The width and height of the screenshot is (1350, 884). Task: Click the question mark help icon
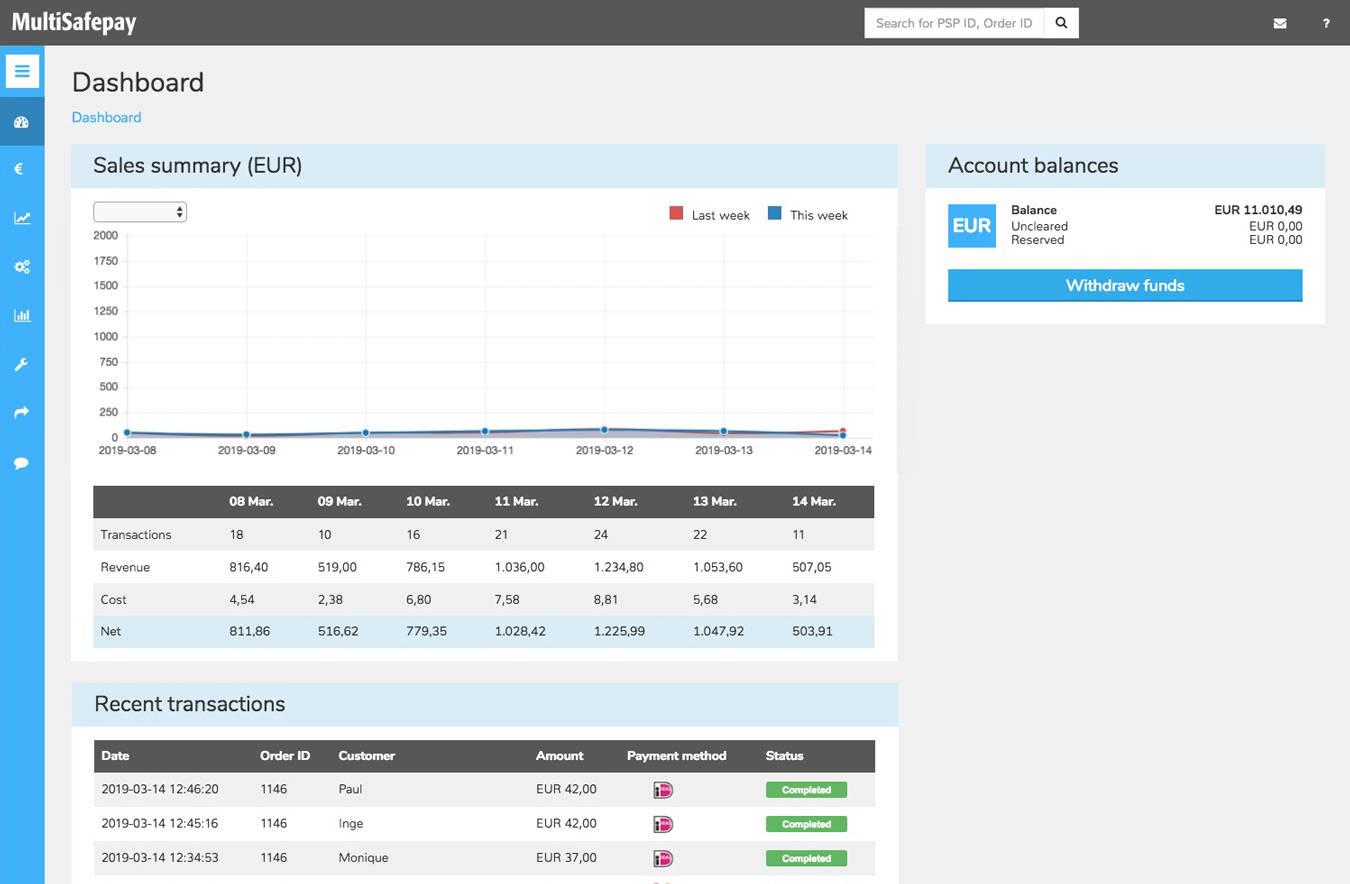[x=1326, y=23]
